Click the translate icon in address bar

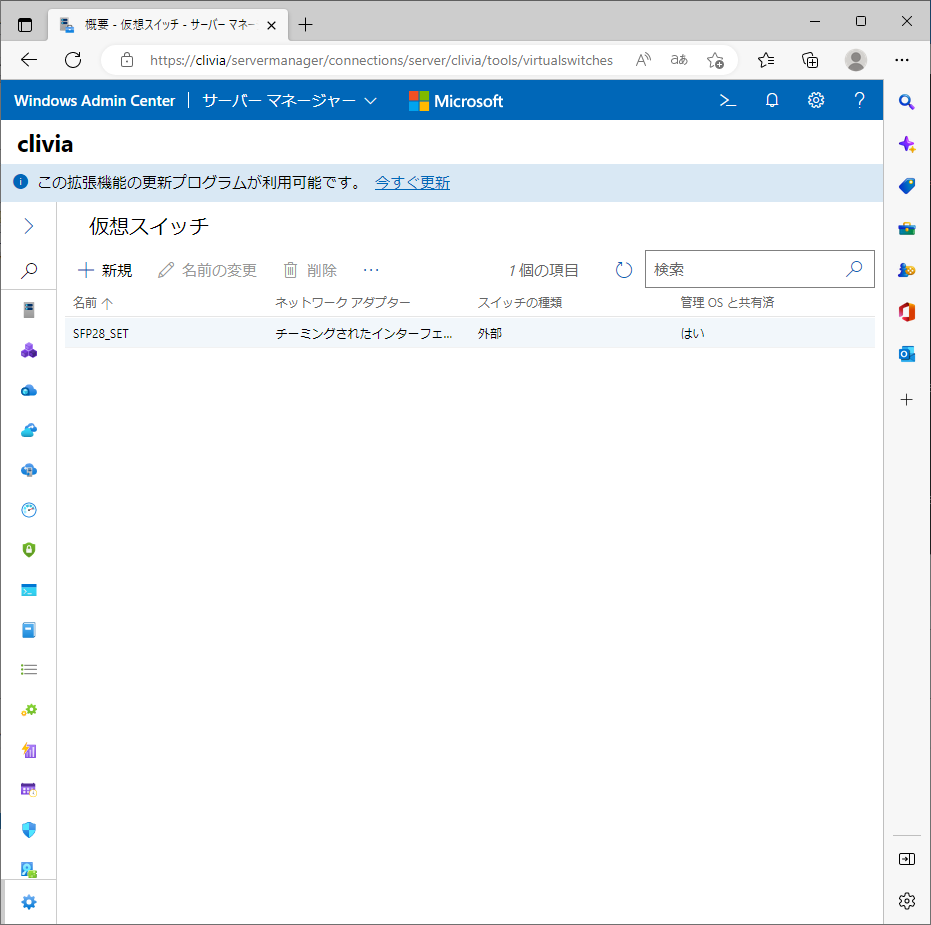(679, 60)
